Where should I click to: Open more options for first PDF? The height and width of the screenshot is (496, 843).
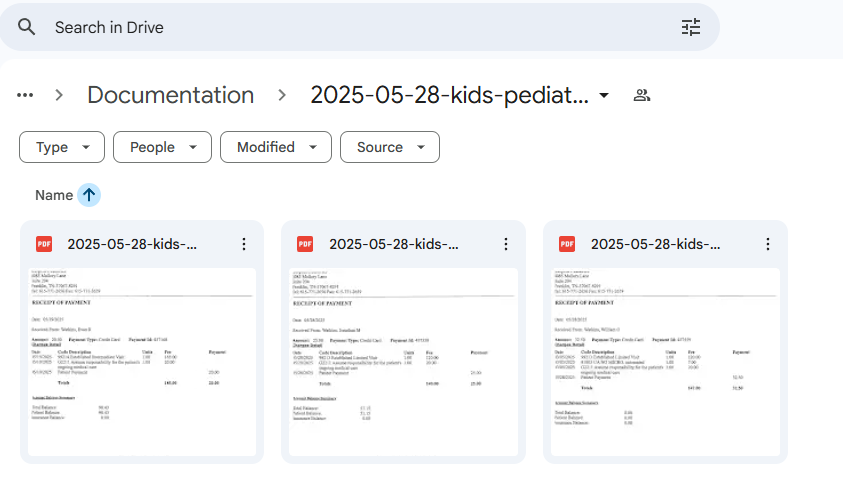[x=243, y=244]
